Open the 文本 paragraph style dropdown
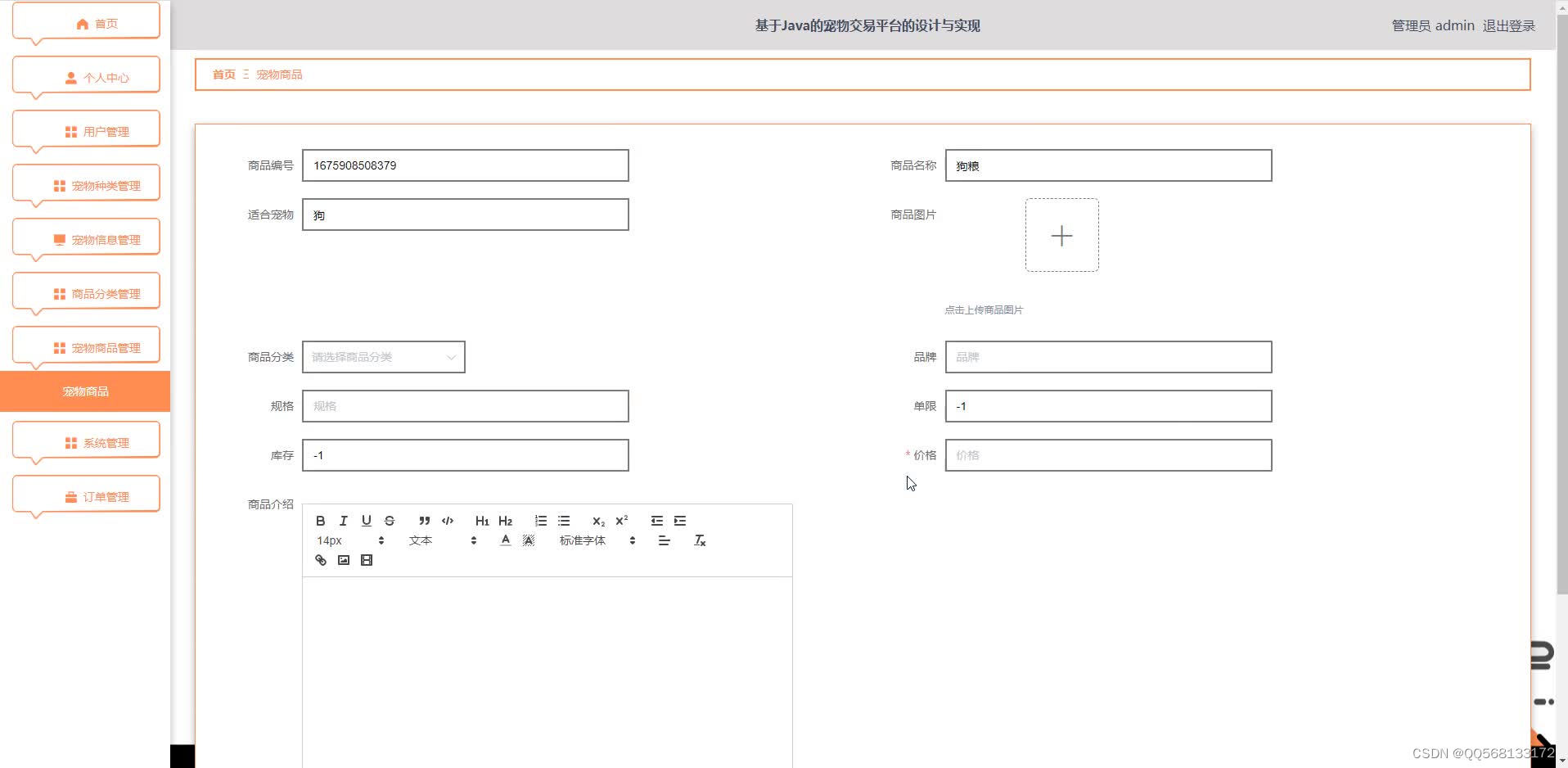Screen dimensions: 1568x768 click(443, 540)
